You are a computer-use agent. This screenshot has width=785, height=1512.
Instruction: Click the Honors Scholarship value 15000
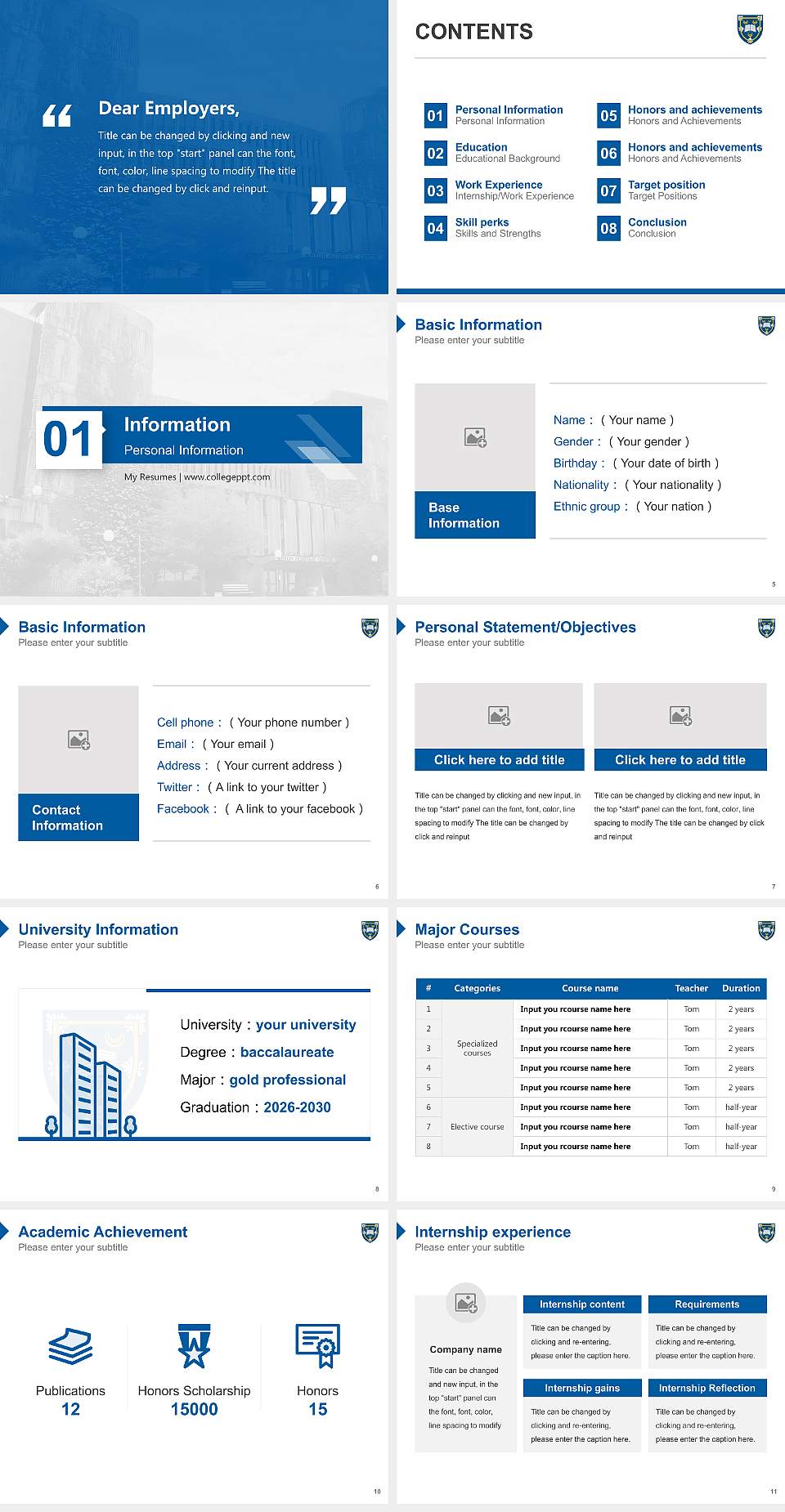pos(195,1409)
